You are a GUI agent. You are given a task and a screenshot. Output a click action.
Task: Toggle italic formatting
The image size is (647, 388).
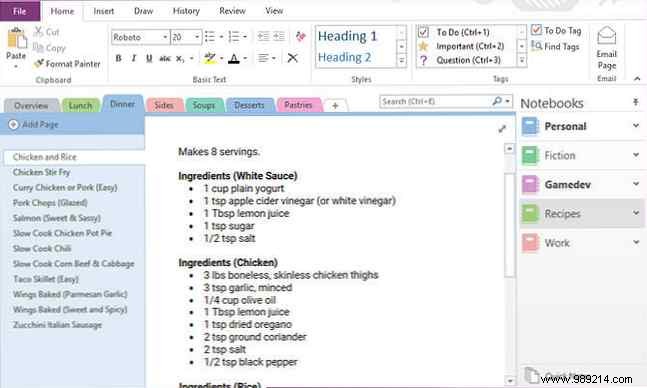click(134, 58)
